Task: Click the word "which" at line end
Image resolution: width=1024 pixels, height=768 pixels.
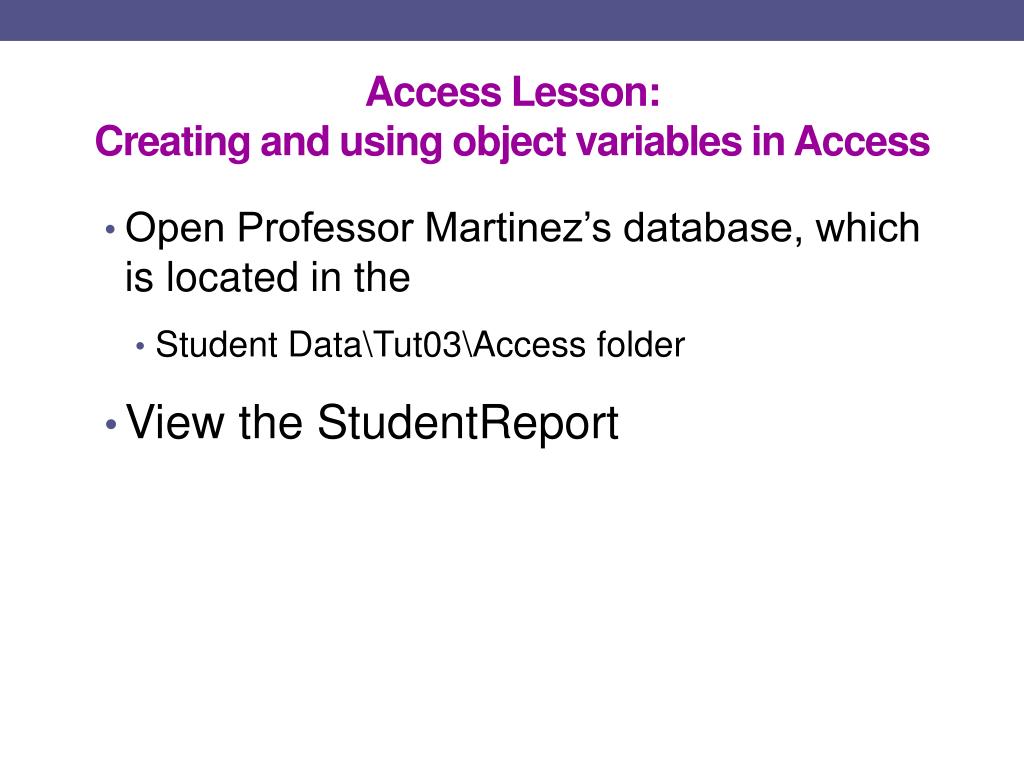Action: pos(868,228)
